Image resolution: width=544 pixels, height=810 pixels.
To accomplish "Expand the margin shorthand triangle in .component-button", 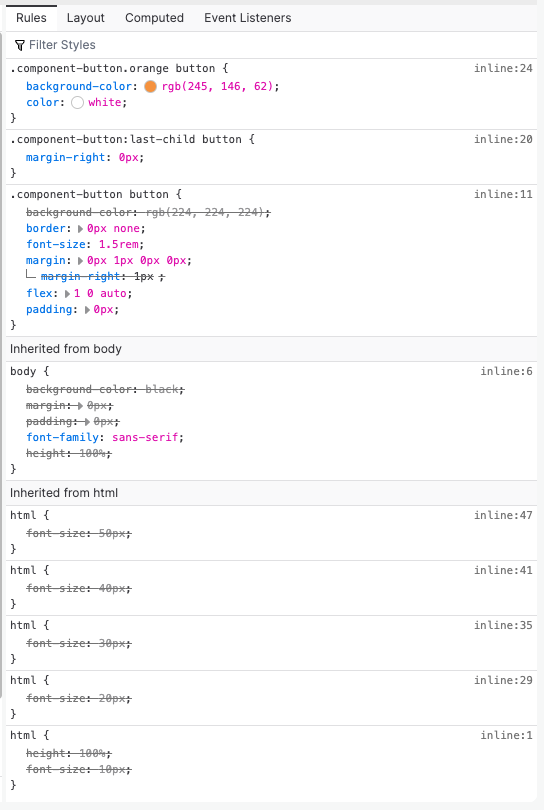I will pyautogui.click(x=81, y=260).
